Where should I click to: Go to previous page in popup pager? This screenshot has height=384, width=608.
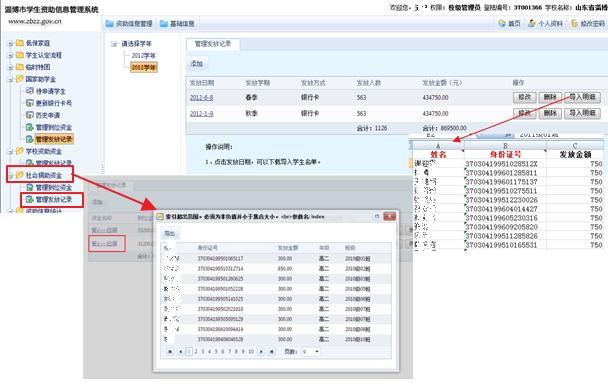pyautogui.click(x=180, y=351)
